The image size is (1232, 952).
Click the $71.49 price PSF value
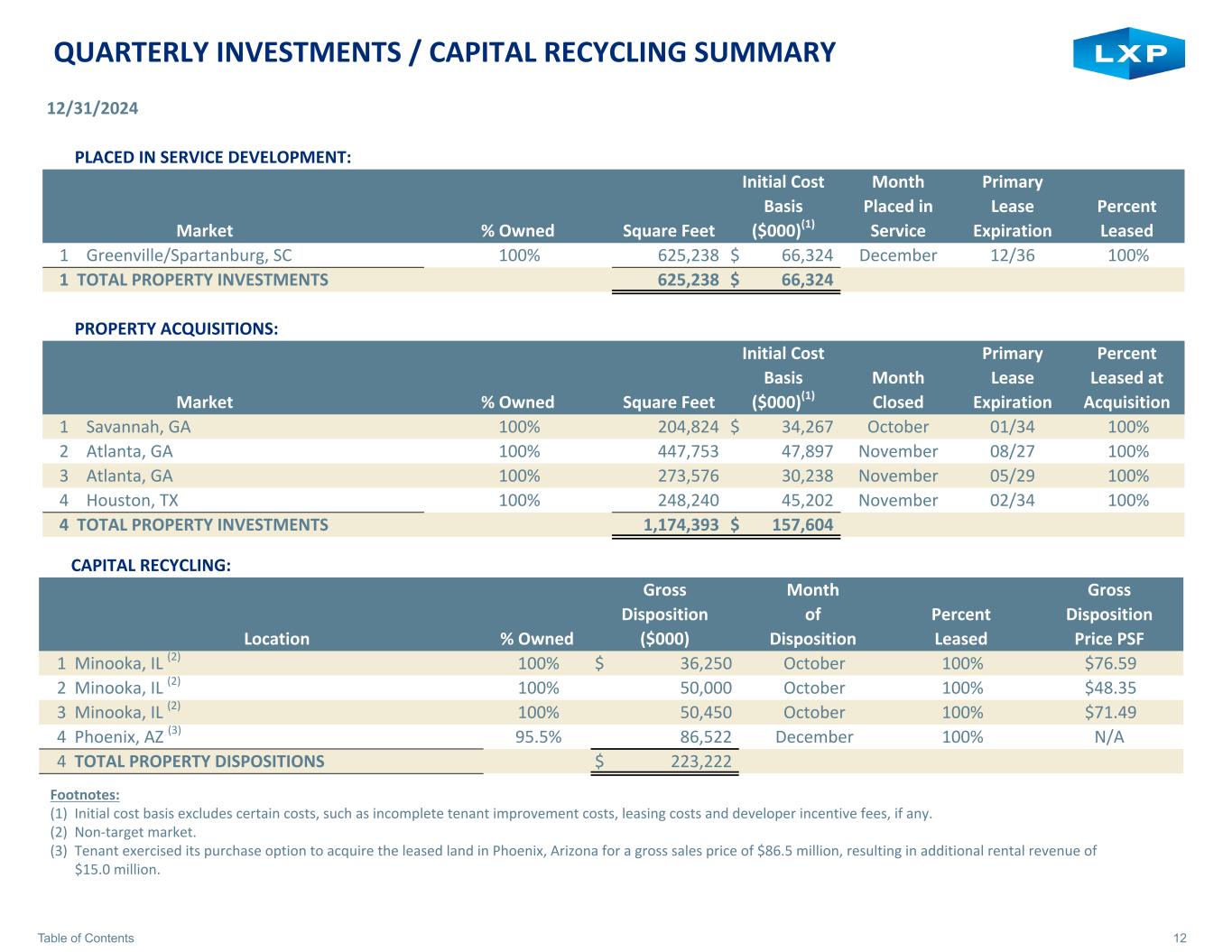point(1110,712)
